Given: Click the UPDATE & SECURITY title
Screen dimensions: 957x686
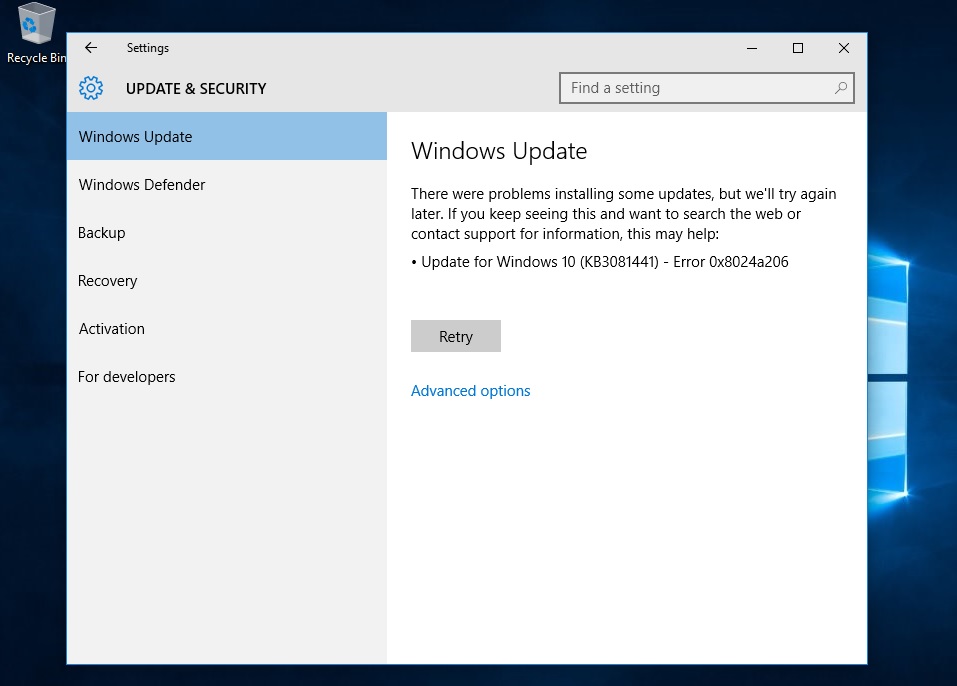Looking at the screenshot, I should [x=196, y=88].
